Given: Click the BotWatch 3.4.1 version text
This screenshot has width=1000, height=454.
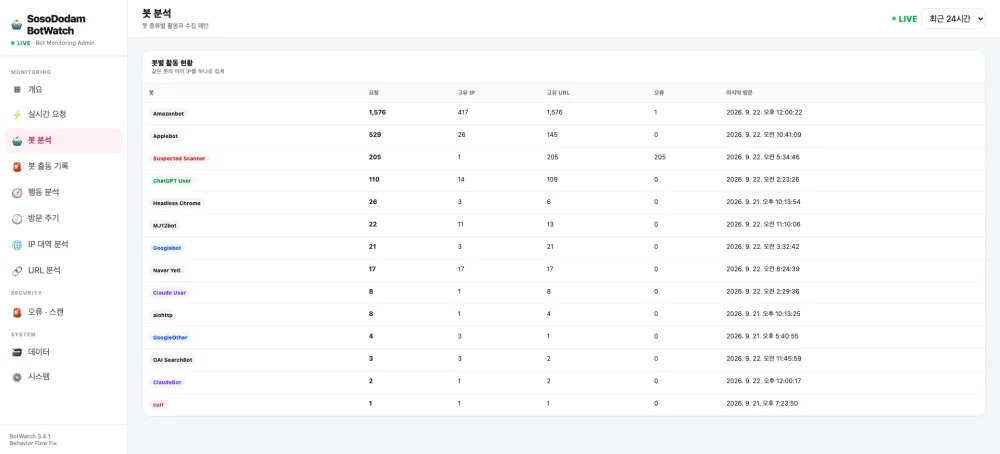Looking at the screenshot, I should click(30, 437).
